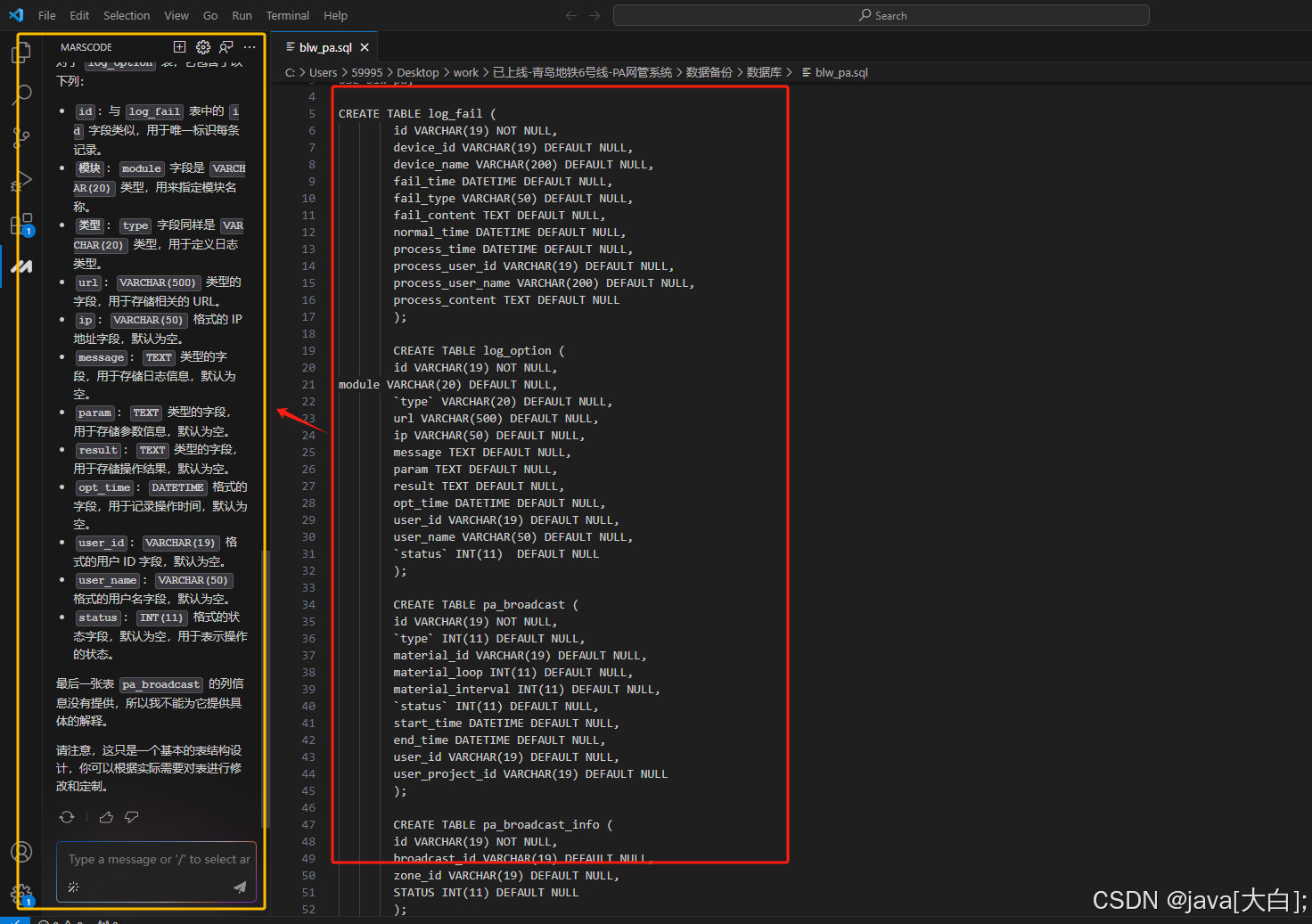Open the View menu
The image size is (1312, 924).
pos(176,15)
